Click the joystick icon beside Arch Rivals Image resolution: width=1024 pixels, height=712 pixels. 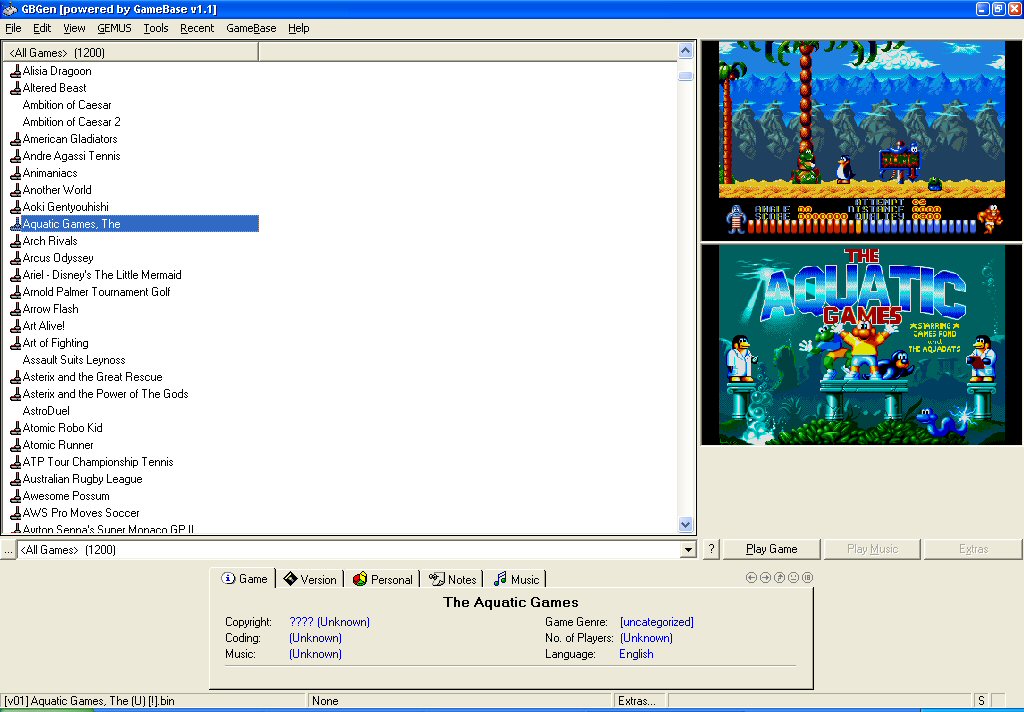pos(16,241)
